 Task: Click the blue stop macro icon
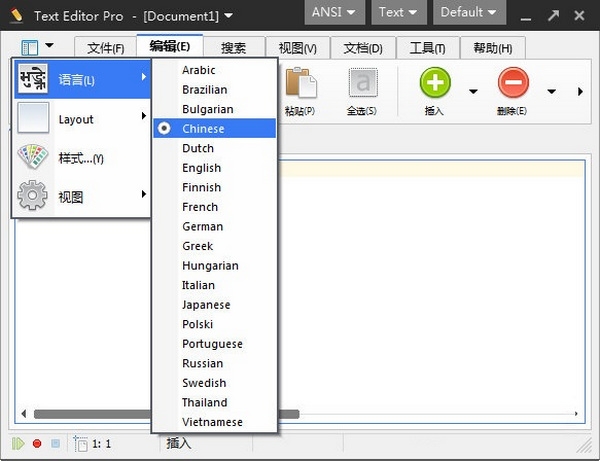click(55, 443)
